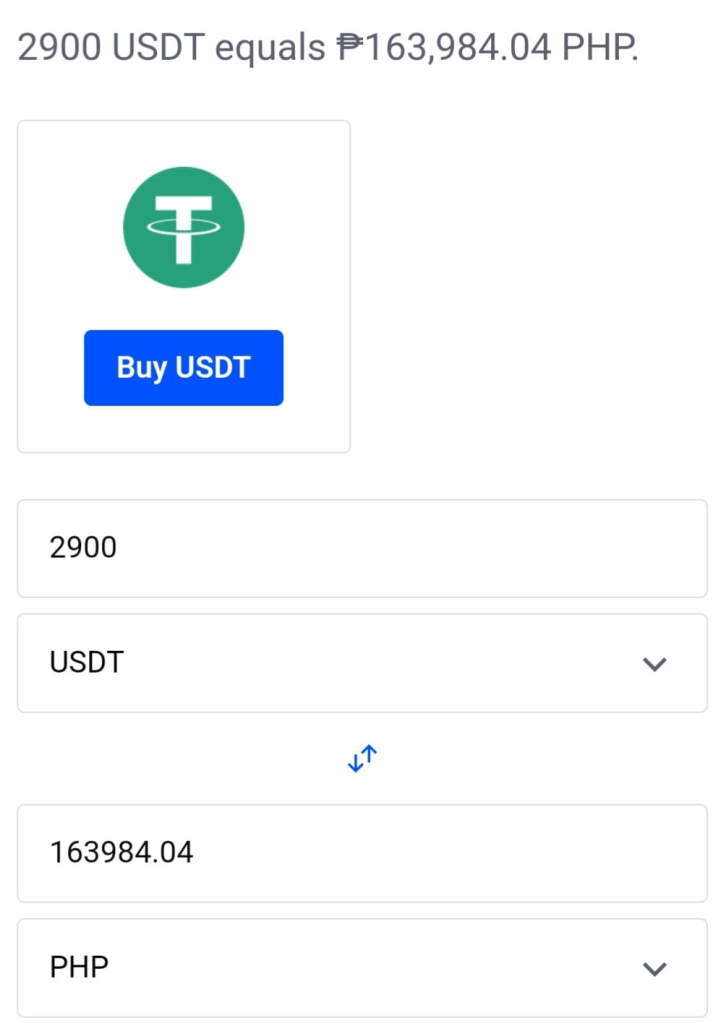
Task: Select the USDT label in source selector
Action: pos(86,662)
